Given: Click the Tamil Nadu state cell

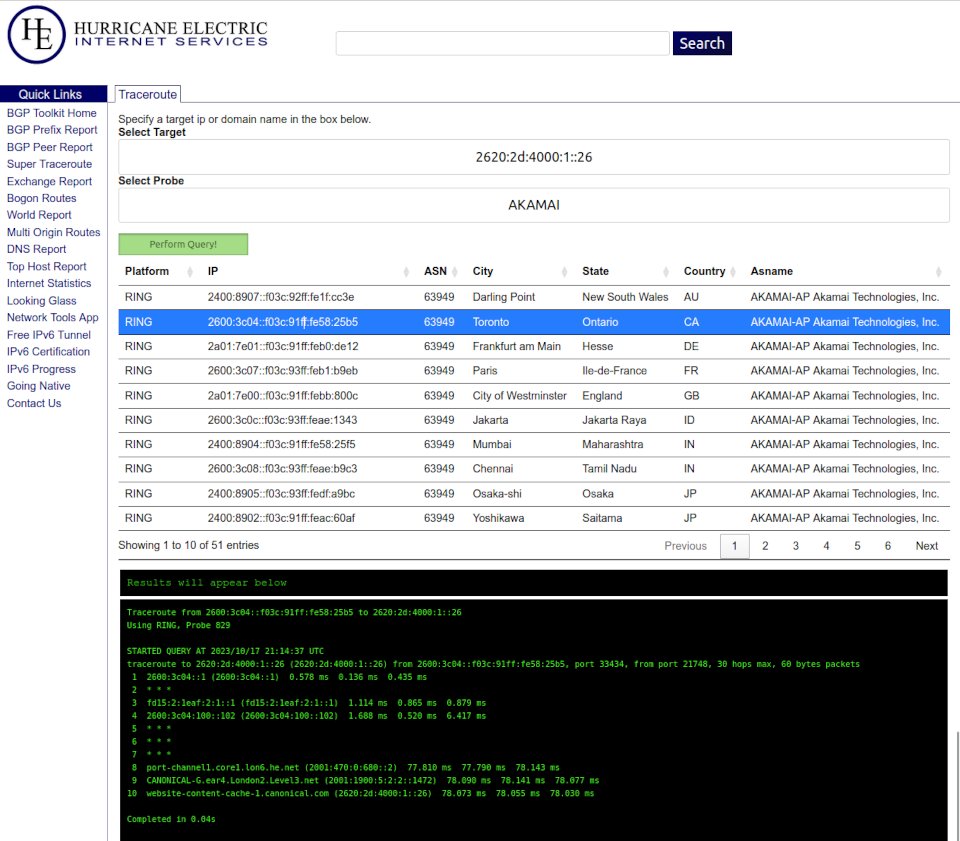Looking at the screenshot, I should [x=609, y=469].
